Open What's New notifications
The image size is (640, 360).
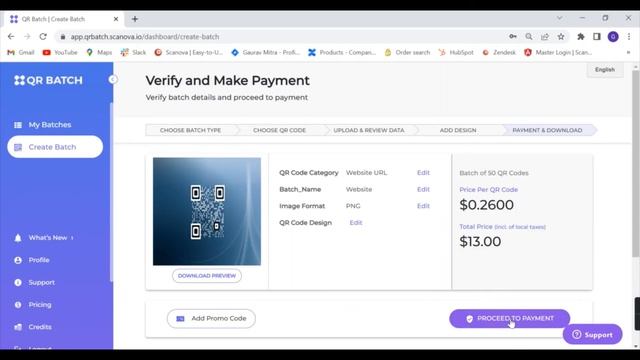click(48, 238)
